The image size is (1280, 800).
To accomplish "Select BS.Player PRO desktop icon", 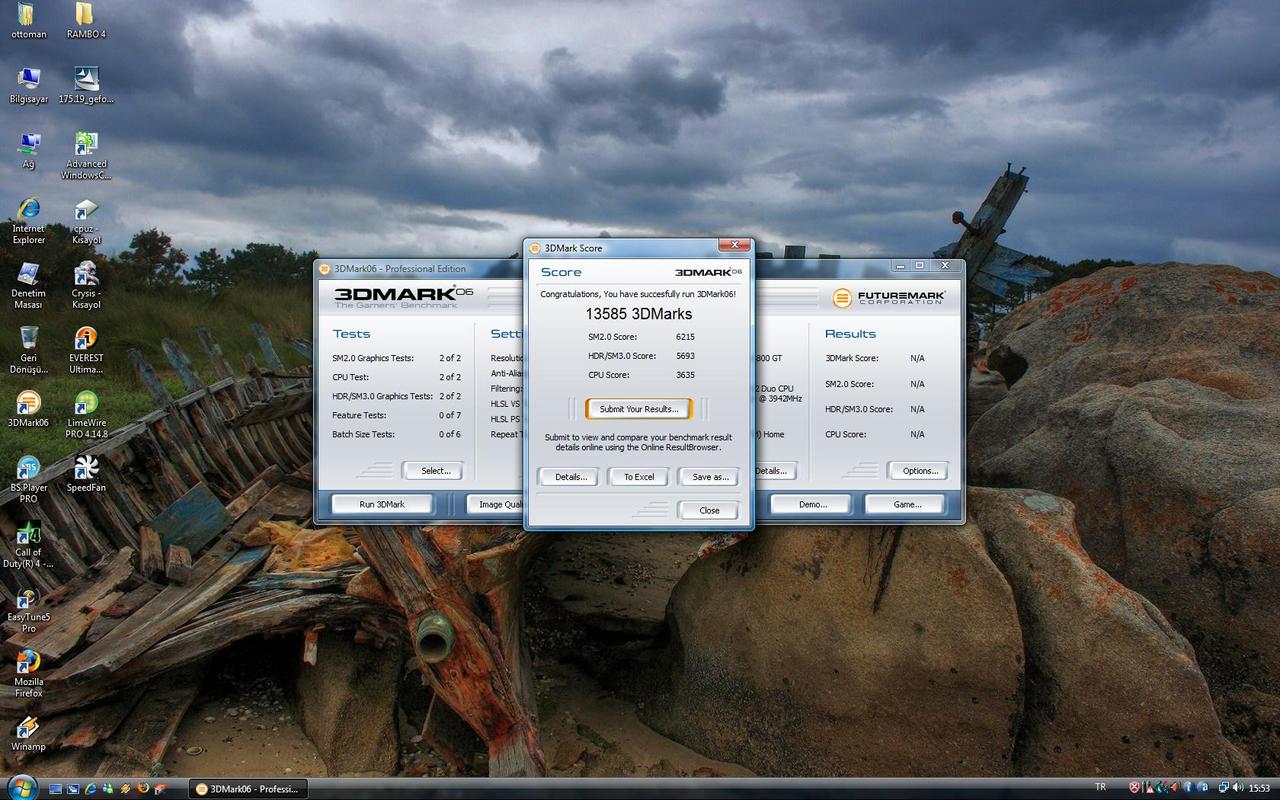I will click(x=28, y=479).
